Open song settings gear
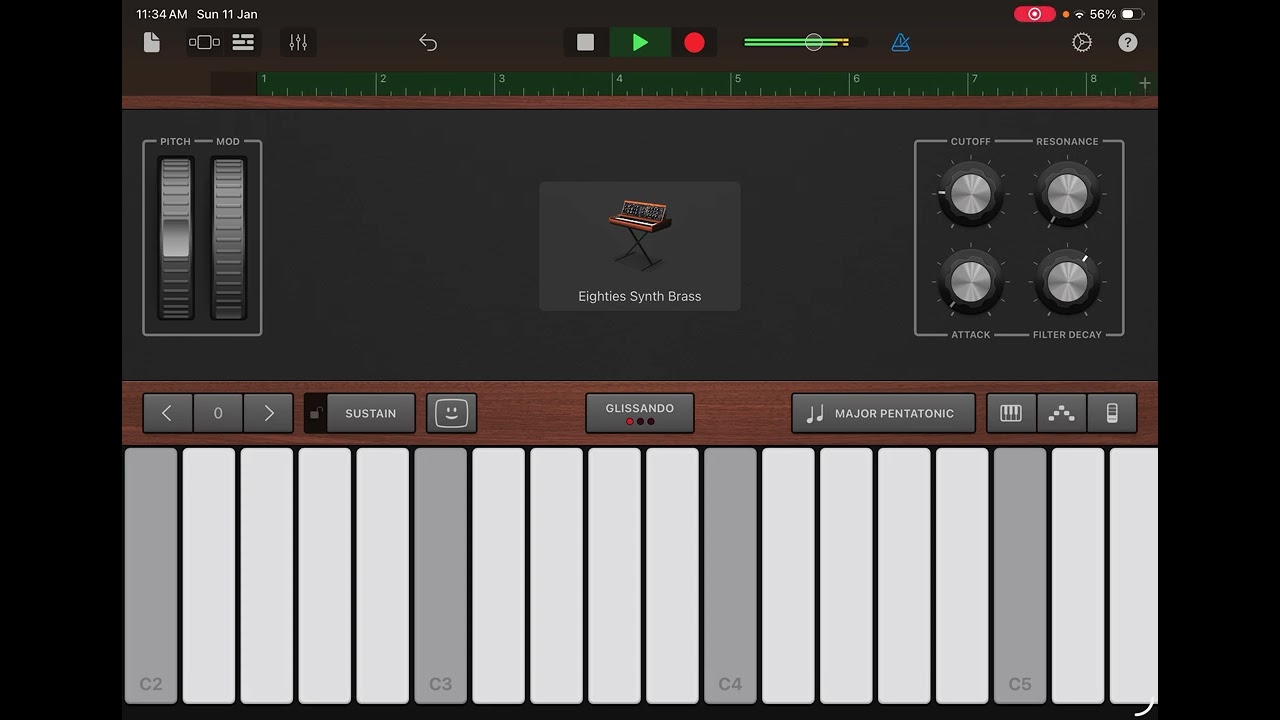The height and width of the screenshot is (720, 1280). coord(1082,42)
